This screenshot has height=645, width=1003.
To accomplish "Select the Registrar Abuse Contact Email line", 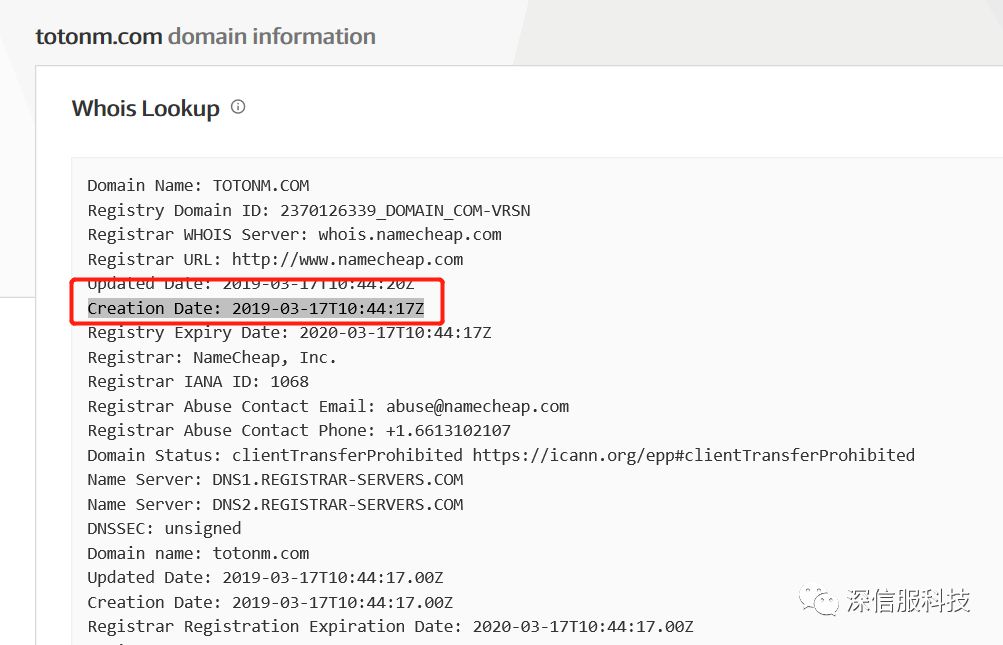I will coord(328,406).
